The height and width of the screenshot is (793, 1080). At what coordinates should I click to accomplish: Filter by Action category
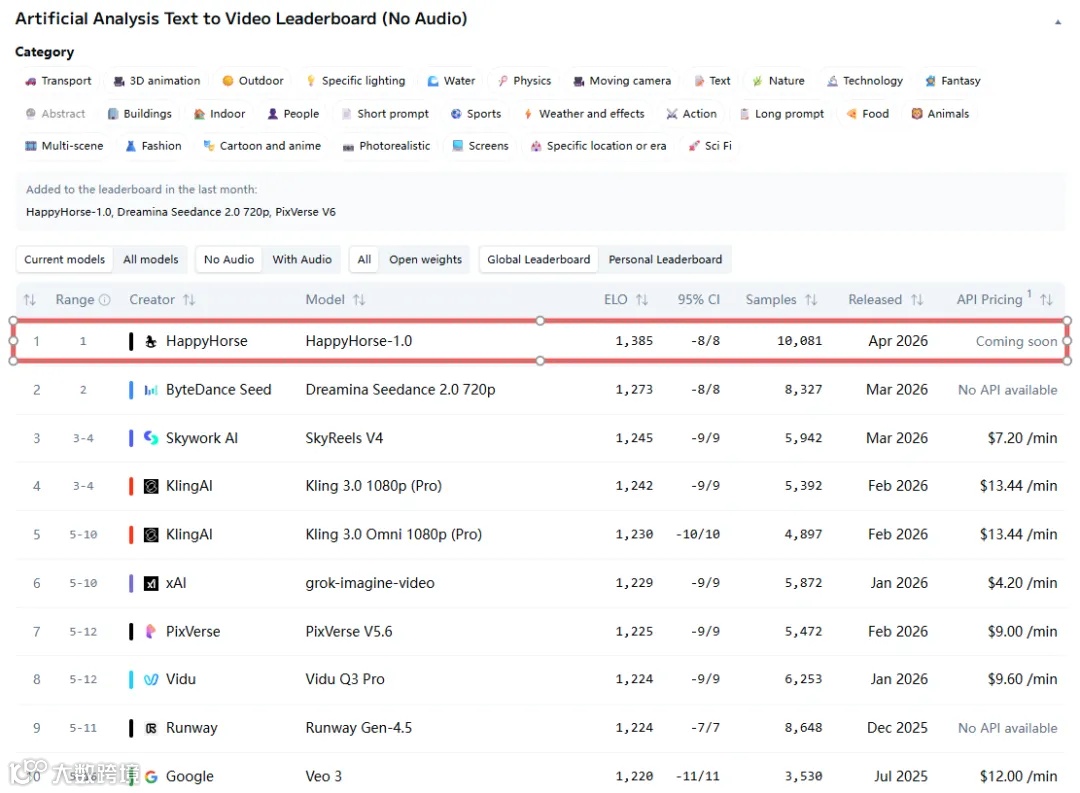click(x=692, y=114)
